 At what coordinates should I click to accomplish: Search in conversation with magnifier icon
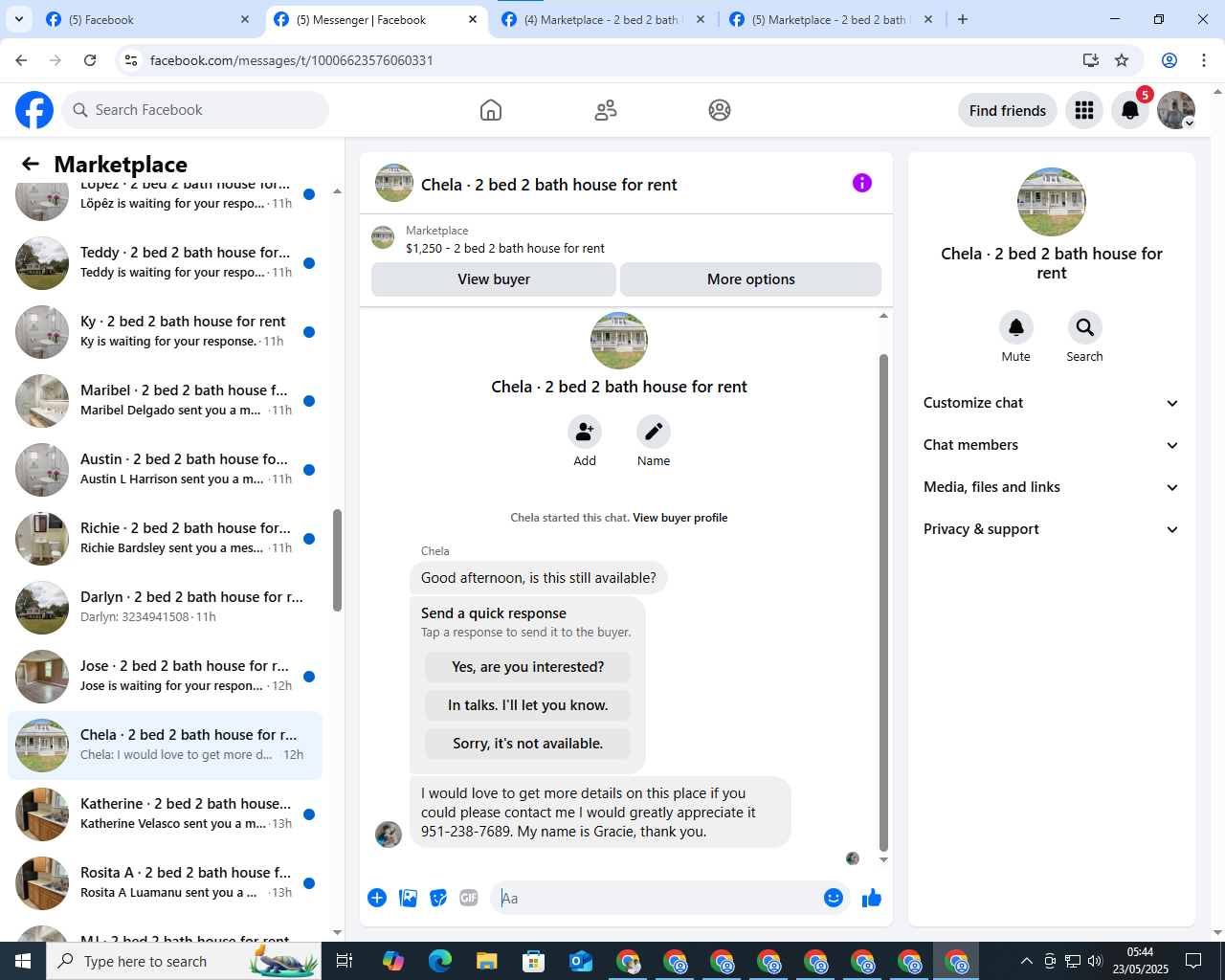1085,327
